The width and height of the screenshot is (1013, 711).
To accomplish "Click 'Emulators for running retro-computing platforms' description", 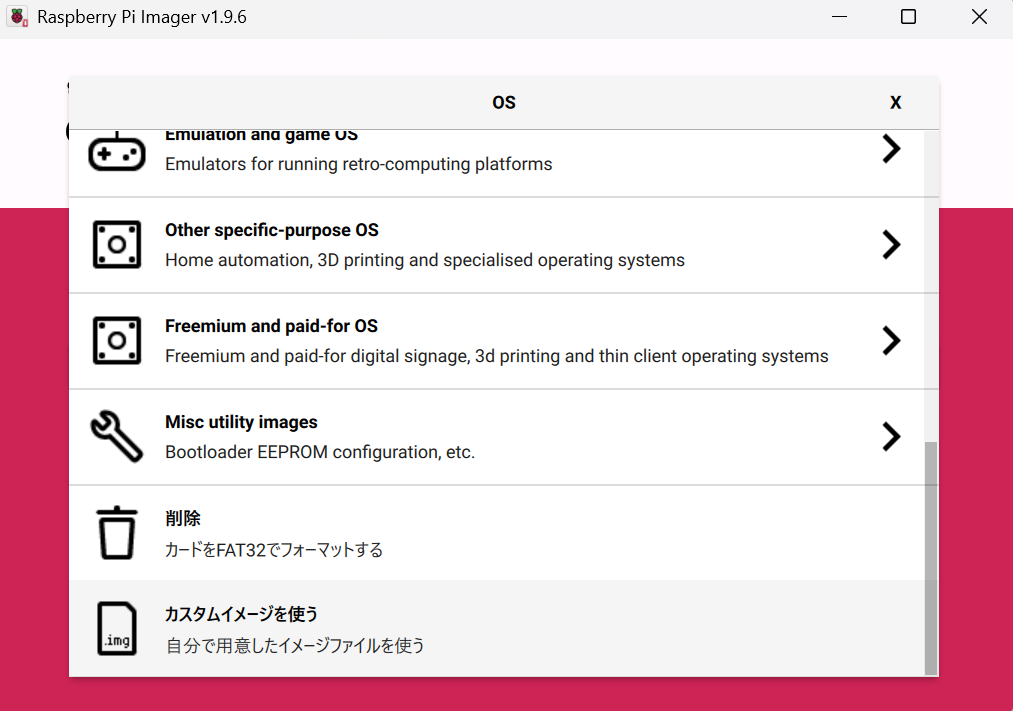I will [x=359, y=164].
